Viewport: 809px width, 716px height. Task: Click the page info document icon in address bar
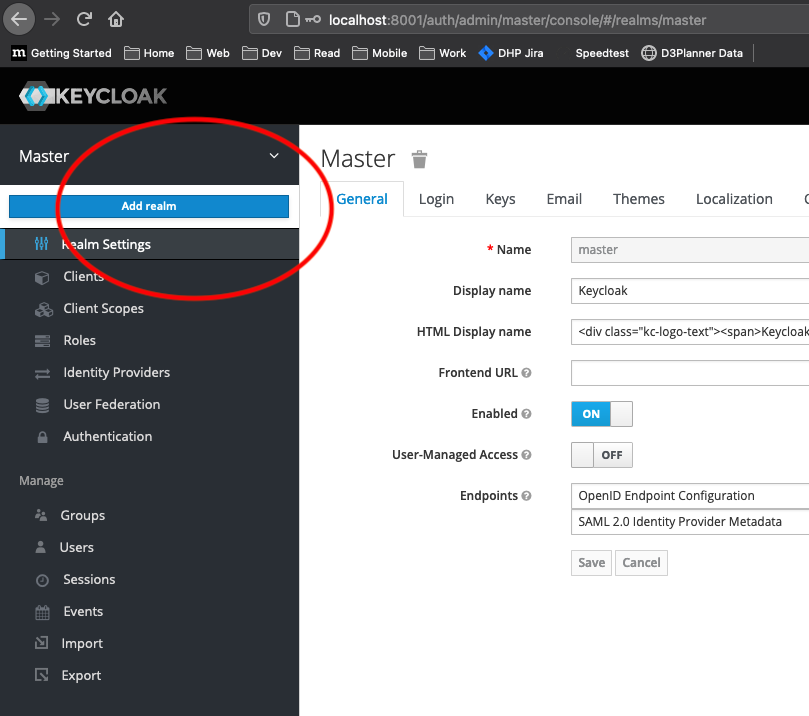[x=293, y=20]
